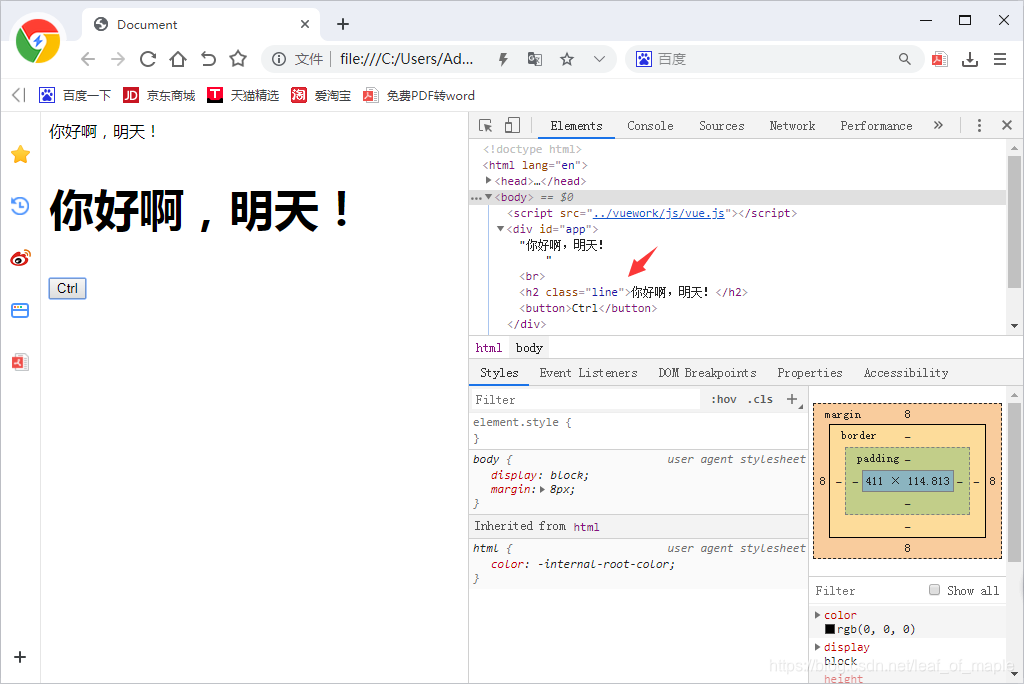Activate the inspect element picker tool
This screenshot has height=684, width=1024.
(x=485, y=125)
